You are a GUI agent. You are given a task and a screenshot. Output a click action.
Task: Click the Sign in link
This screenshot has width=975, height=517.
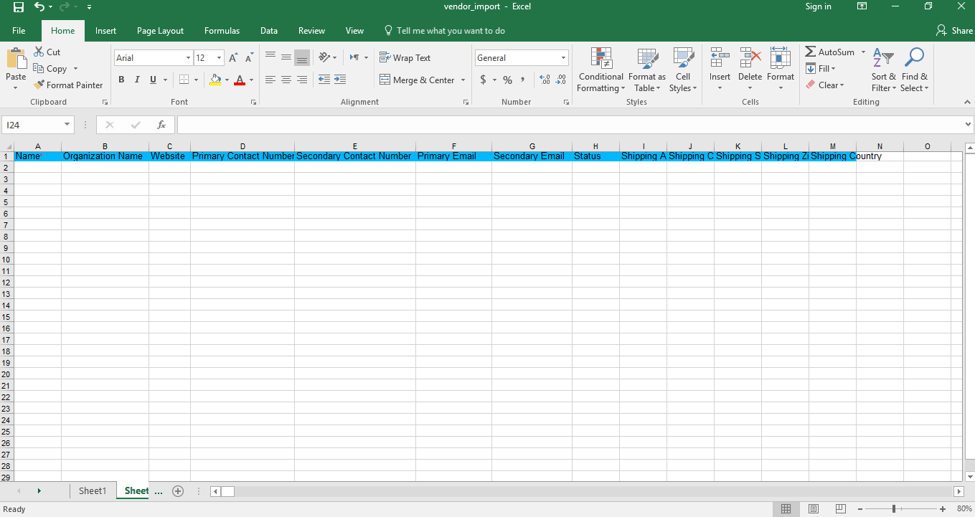click(x=818, y=7)
